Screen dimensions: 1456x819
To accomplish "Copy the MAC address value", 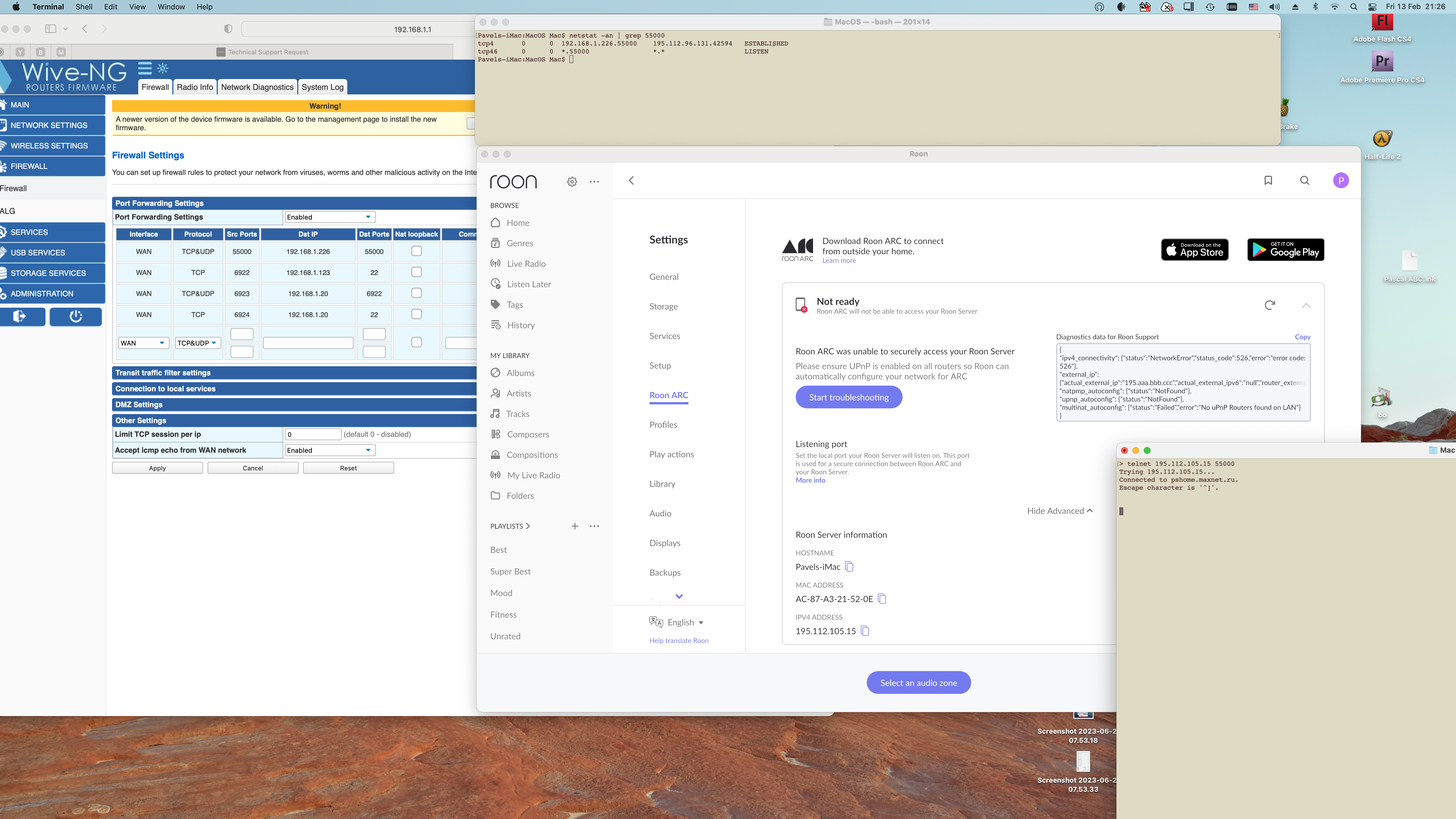I will (882, 599).
